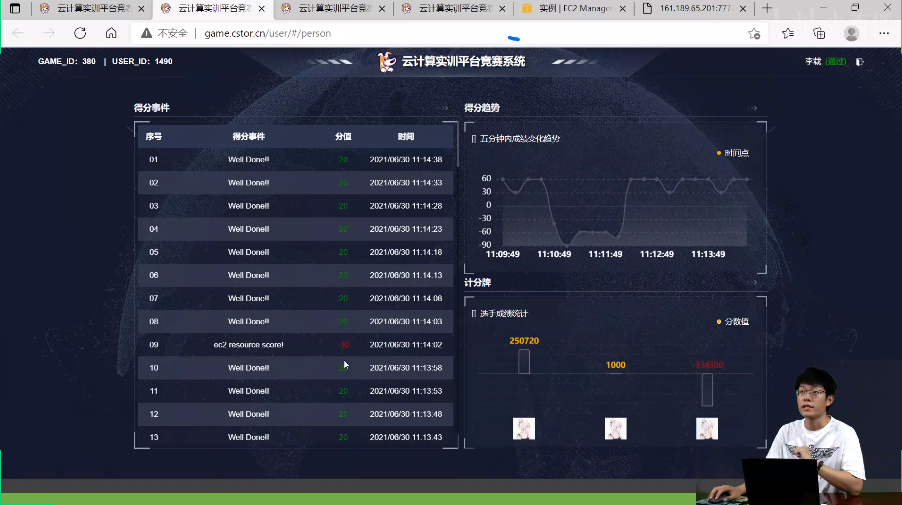Switch to the 161.189.65.201 browser tab
902x505 pixels.
point(695,8)
